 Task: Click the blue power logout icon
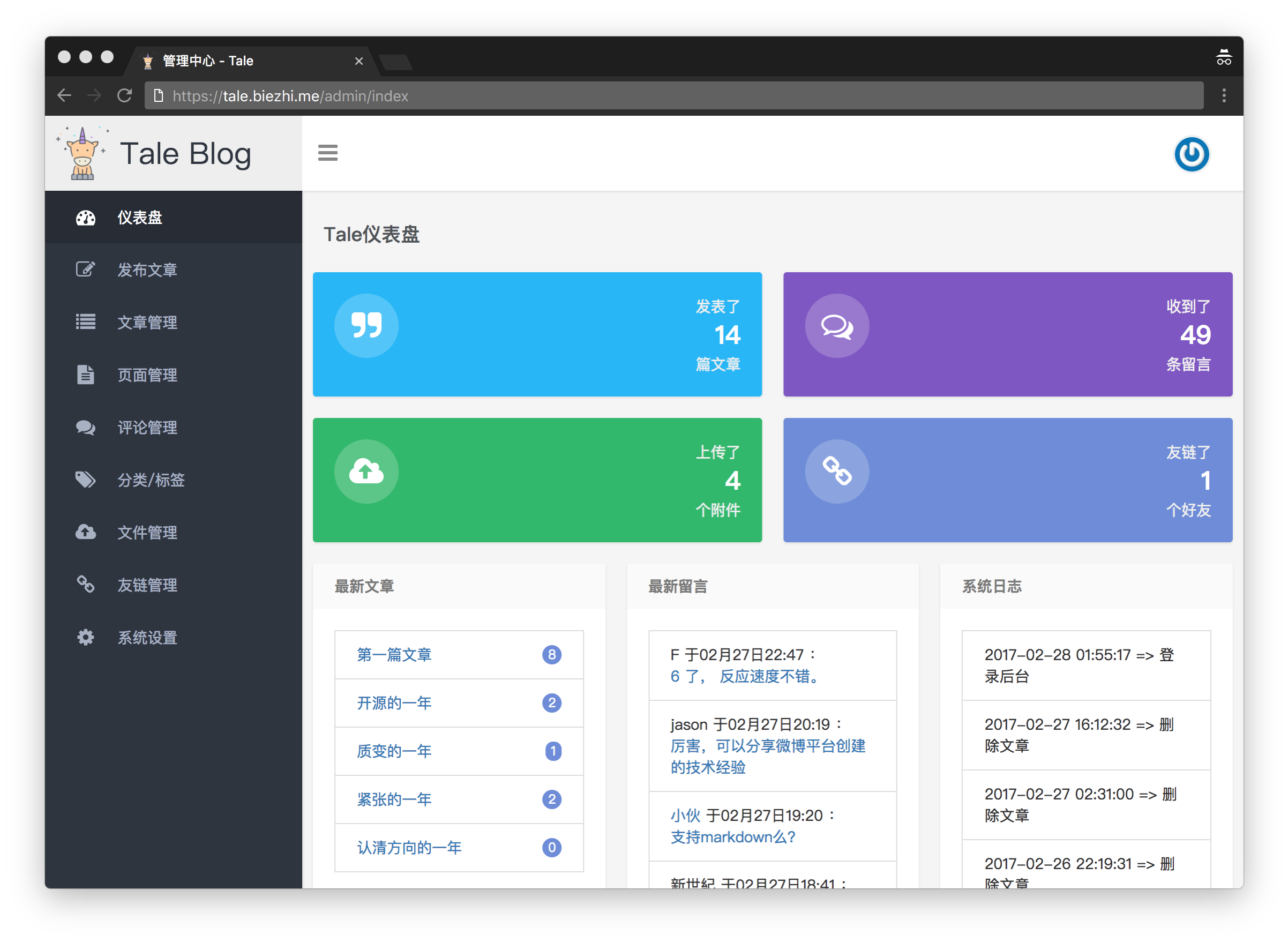[1191, 154]
